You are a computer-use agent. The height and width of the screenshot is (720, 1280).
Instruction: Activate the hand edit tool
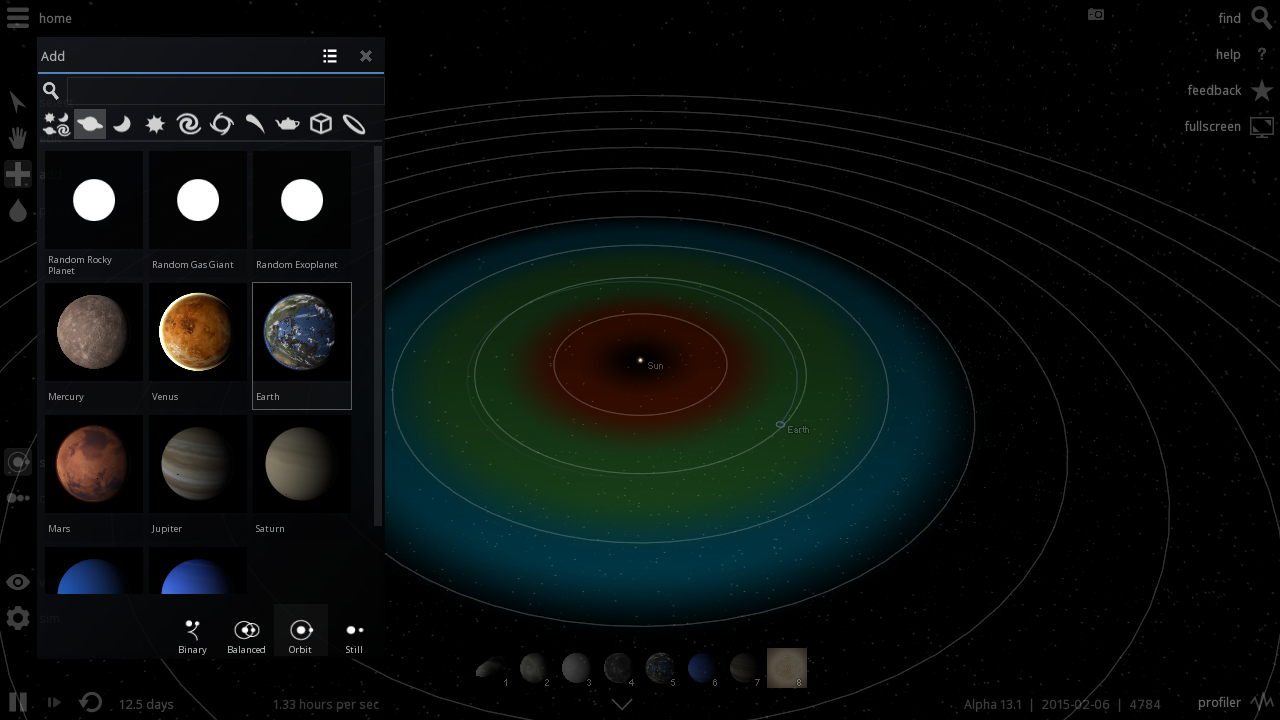coord(17,138)
